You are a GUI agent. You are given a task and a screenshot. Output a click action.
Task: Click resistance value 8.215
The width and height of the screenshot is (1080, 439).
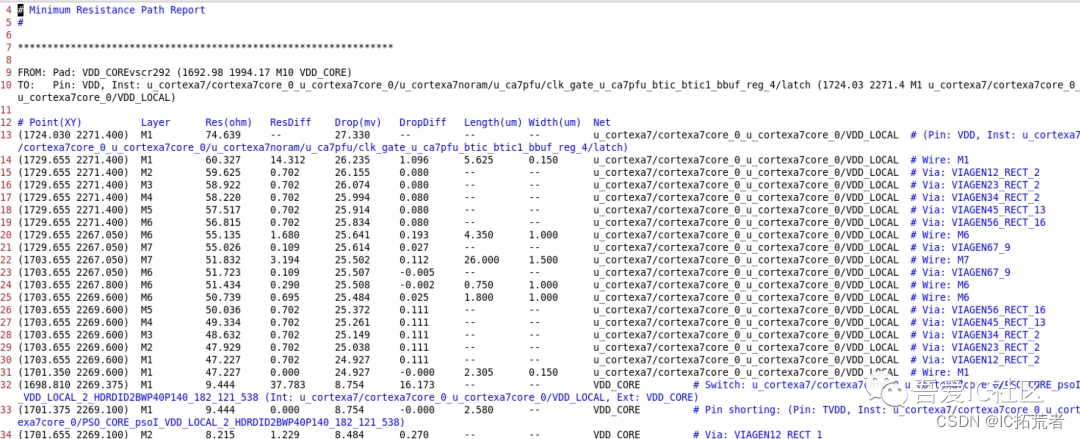coord(220,433)
